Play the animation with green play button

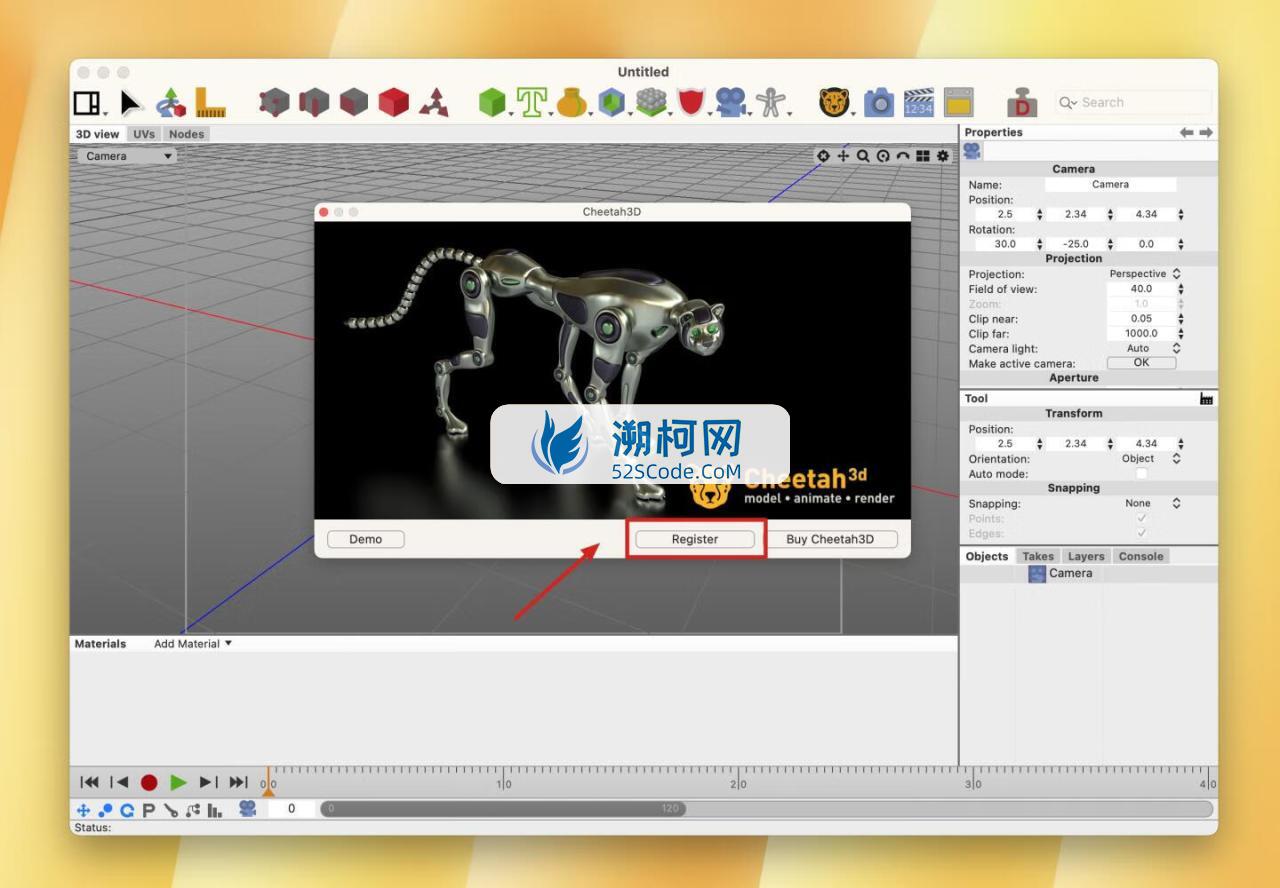click(x=178, y=782)
